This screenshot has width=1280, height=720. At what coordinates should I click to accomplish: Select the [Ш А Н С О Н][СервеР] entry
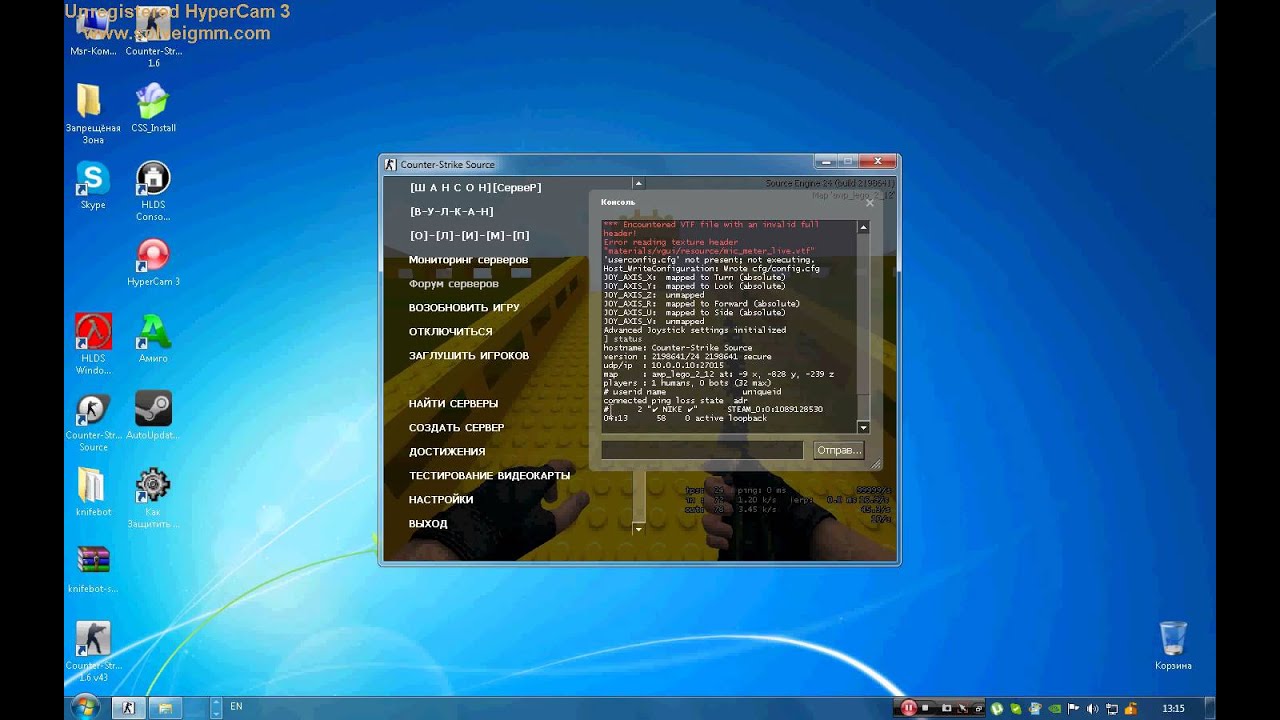pos(475,188)
